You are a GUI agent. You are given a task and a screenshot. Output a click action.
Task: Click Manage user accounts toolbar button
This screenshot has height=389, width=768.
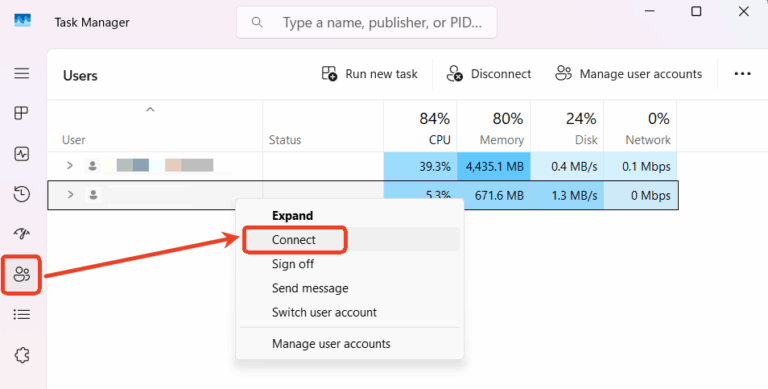[x=628, y=74]
